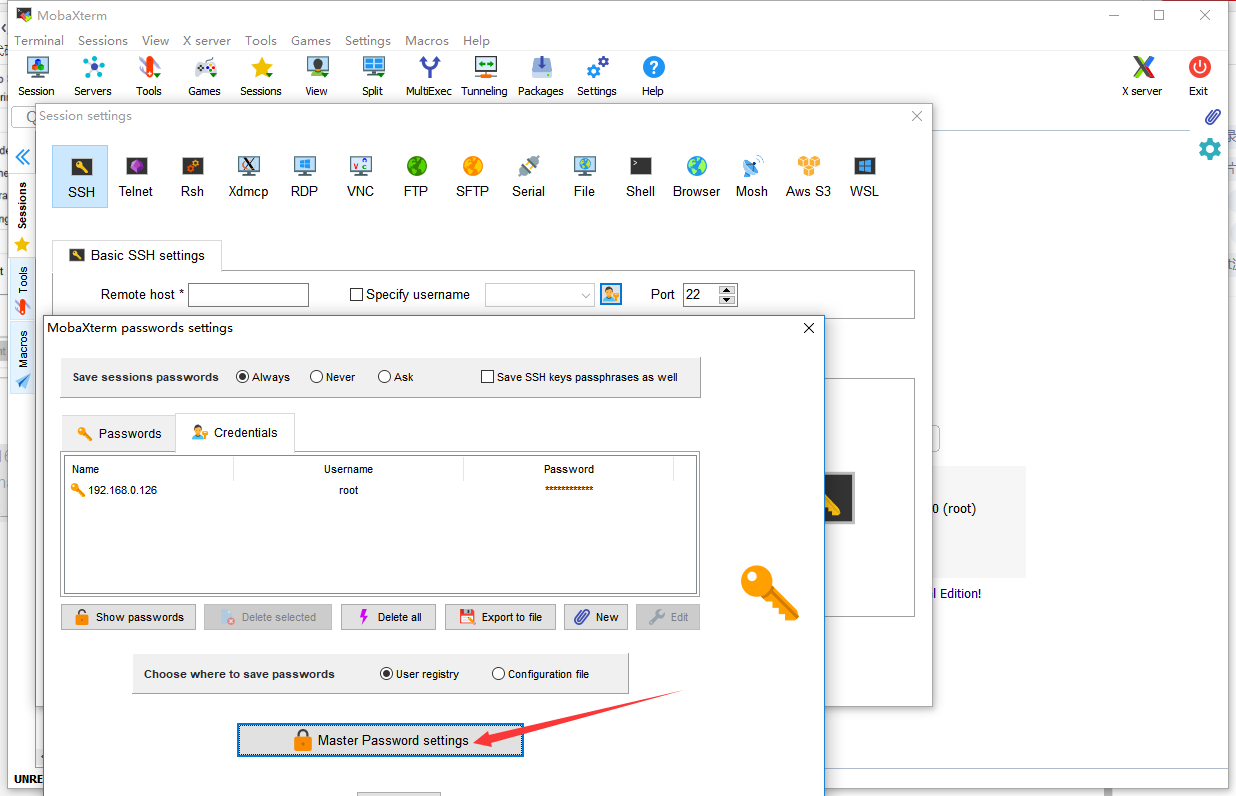Click the X server toolbar icon

tap(1142, 76)
